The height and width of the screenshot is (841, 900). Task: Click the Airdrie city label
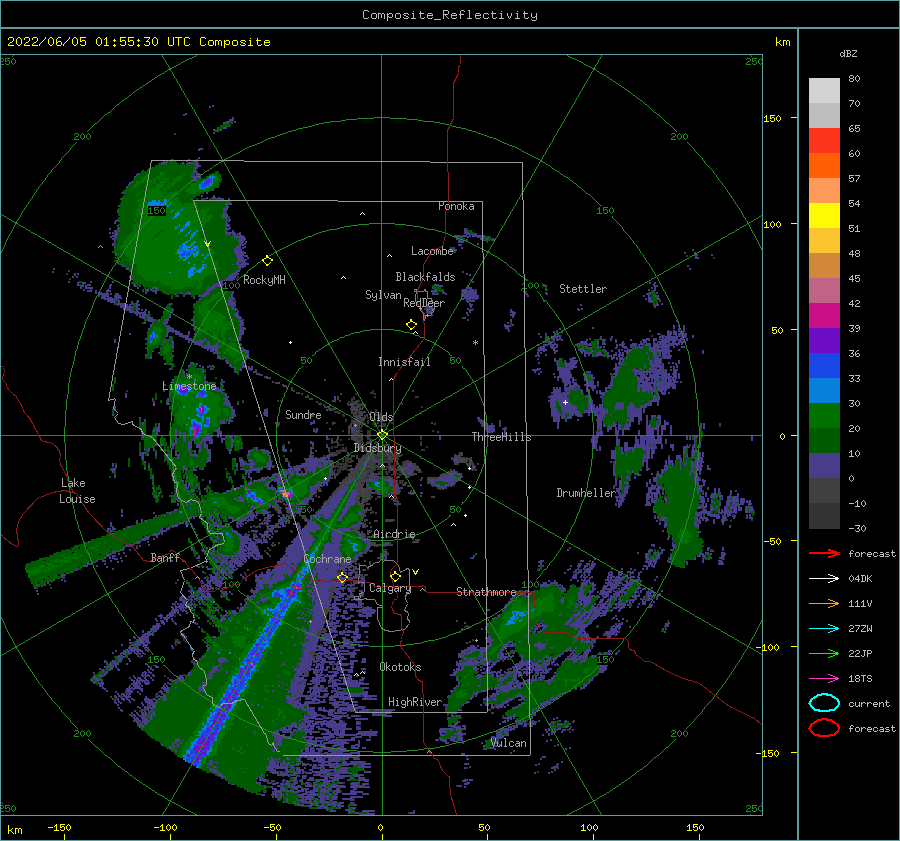394,534
